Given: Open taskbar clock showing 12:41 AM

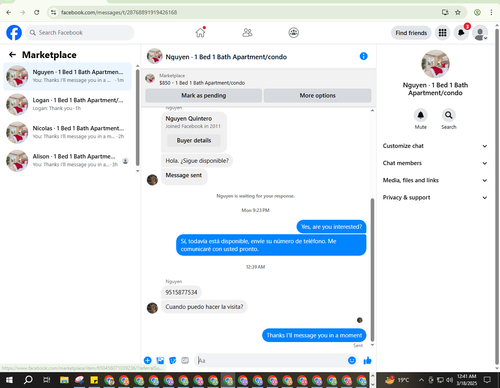Looking at the screenshot, I should coord(467,380).
